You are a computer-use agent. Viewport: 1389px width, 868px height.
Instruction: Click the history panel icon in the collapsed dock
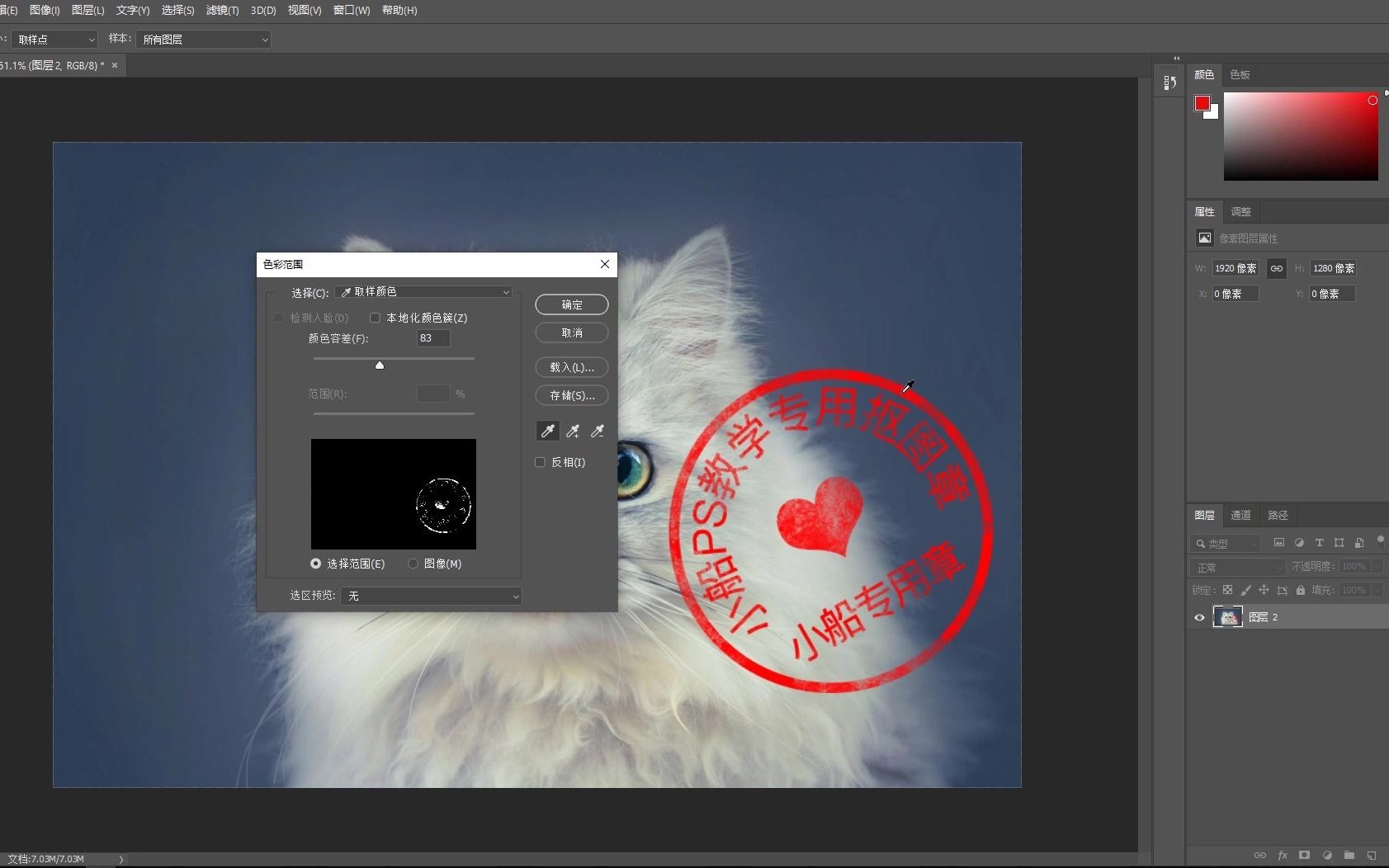tap(1169, 83)
